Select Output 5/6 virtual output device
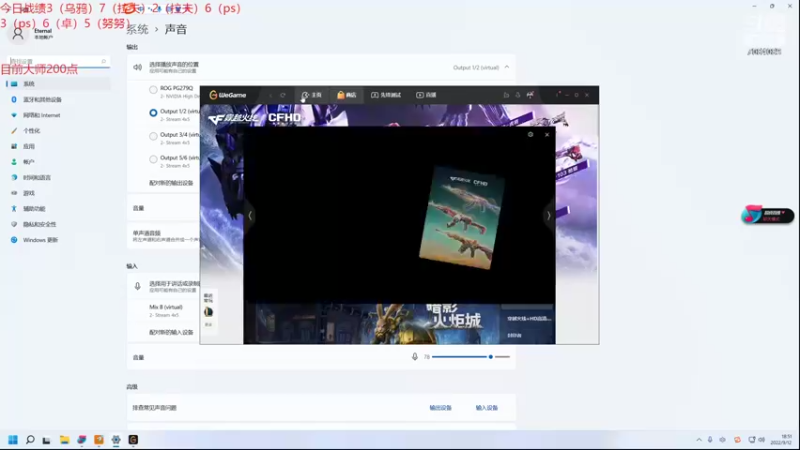Screen dimensions: 800x450 [x=153, y=160]
